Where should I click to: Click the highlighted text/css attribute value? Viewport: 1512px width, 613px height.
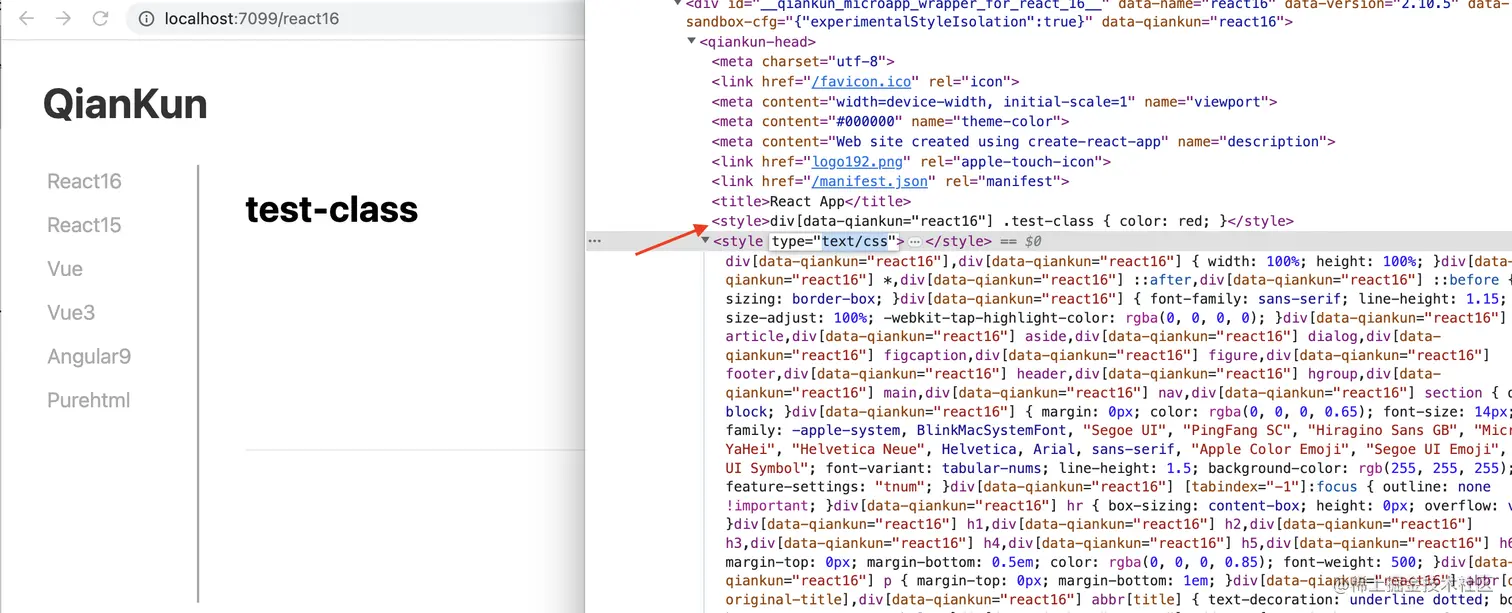tap(855, 241)
